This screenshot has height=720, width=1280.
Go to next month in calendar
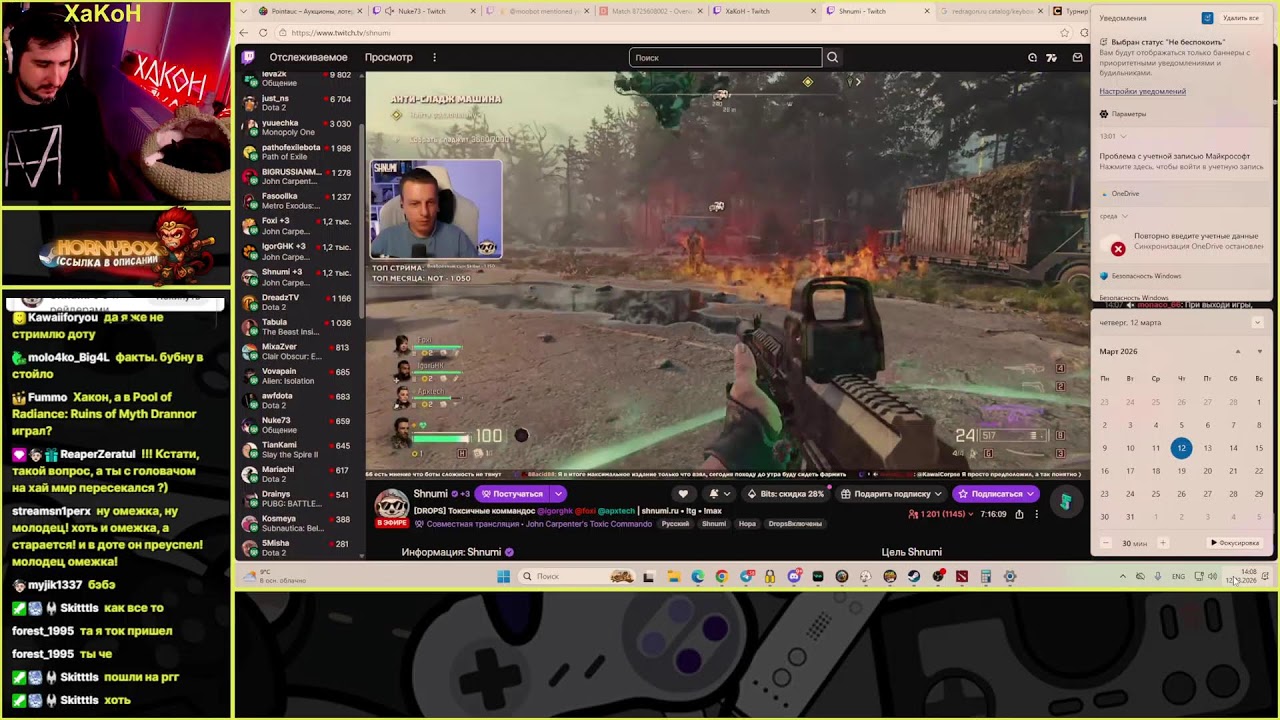click(1259, 352)
